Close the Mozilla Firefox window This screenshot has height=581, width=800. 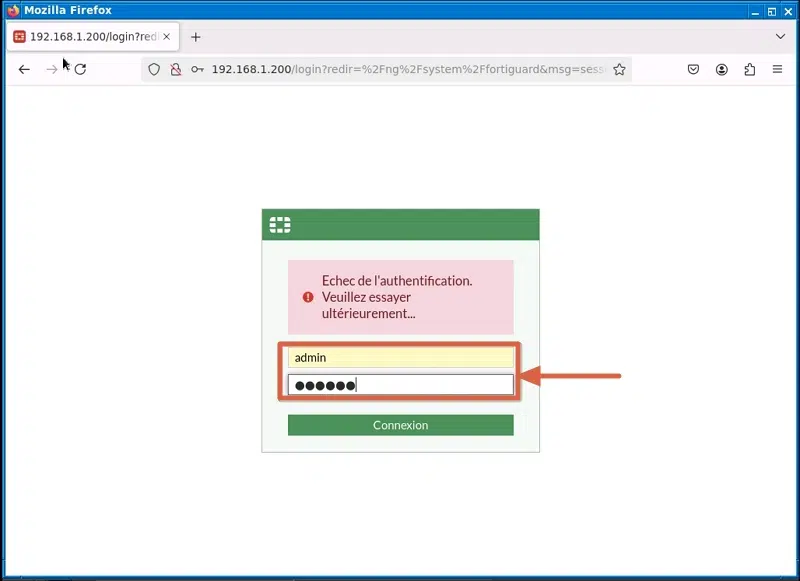coord(788,11)
